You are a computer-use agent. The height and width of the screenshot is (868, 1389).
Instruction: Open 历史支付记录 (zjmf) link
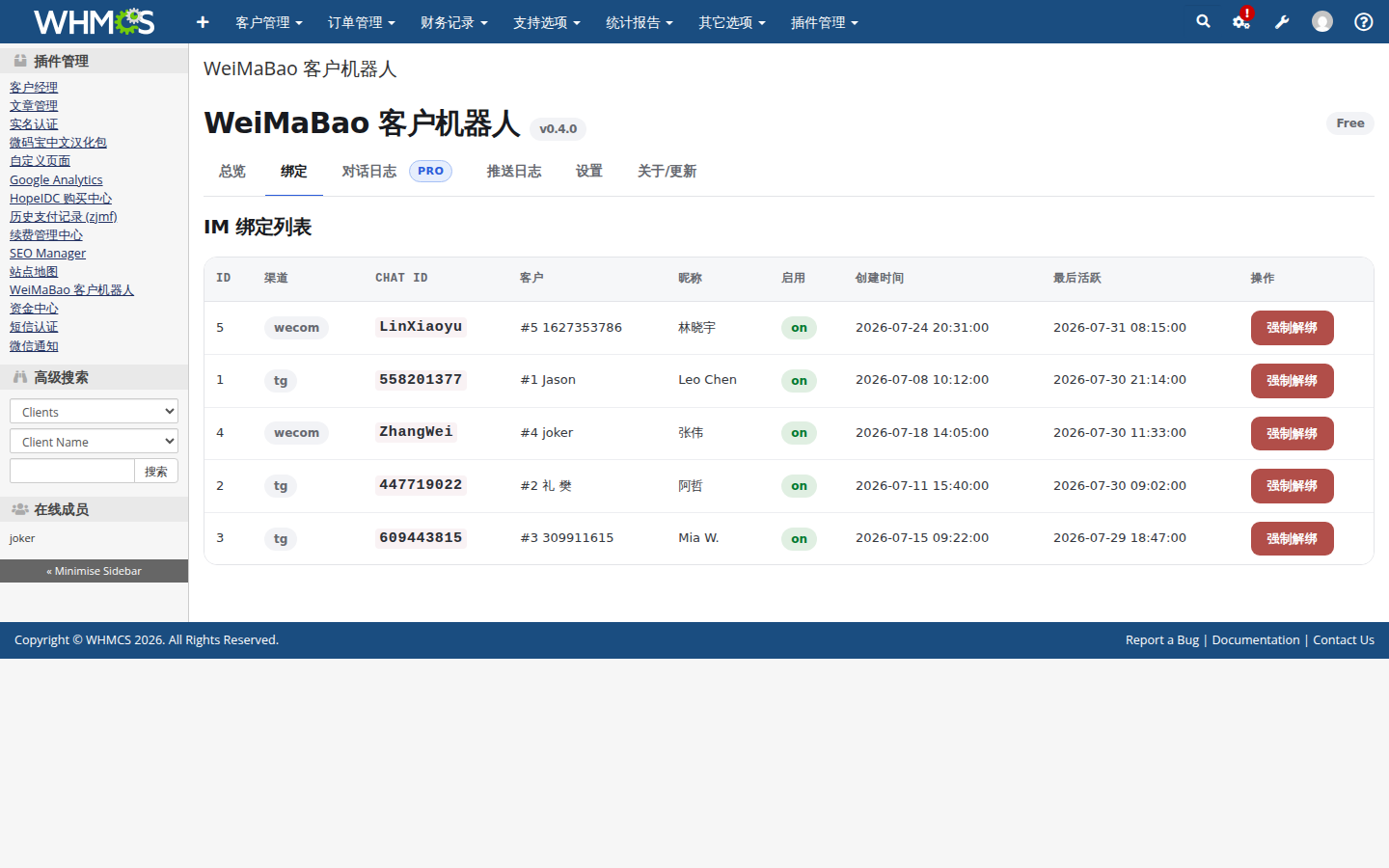point(64,217)
